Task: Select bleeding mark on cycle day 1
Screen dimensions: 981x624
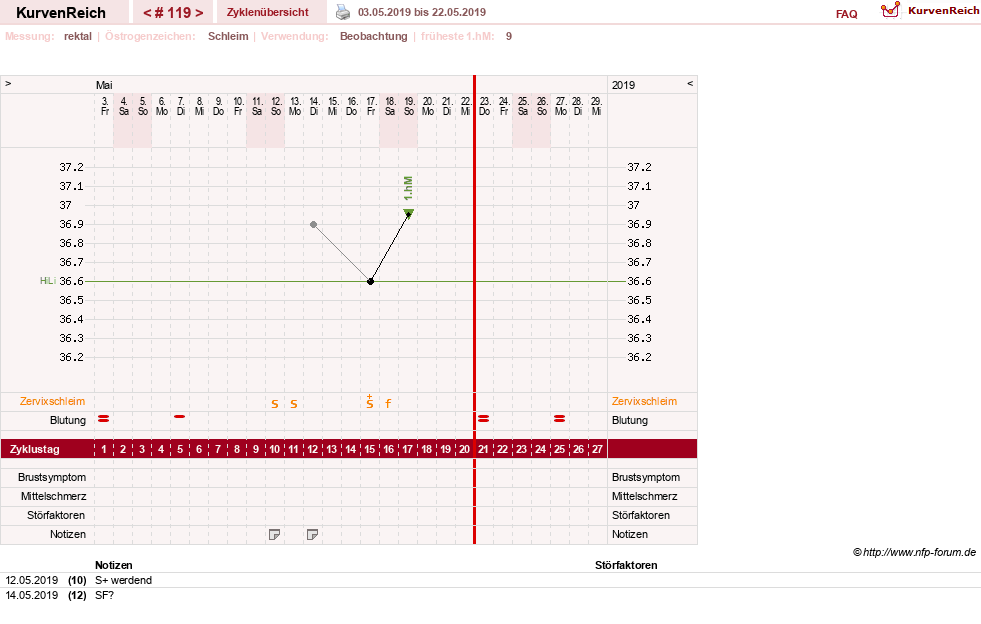Action: point(104,418)
